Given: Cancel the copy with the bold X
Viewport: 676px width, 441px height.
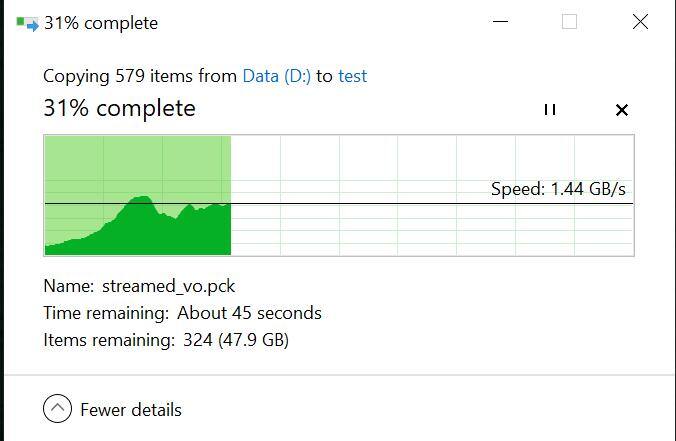Looking at the screenshot, I should 621,110.
